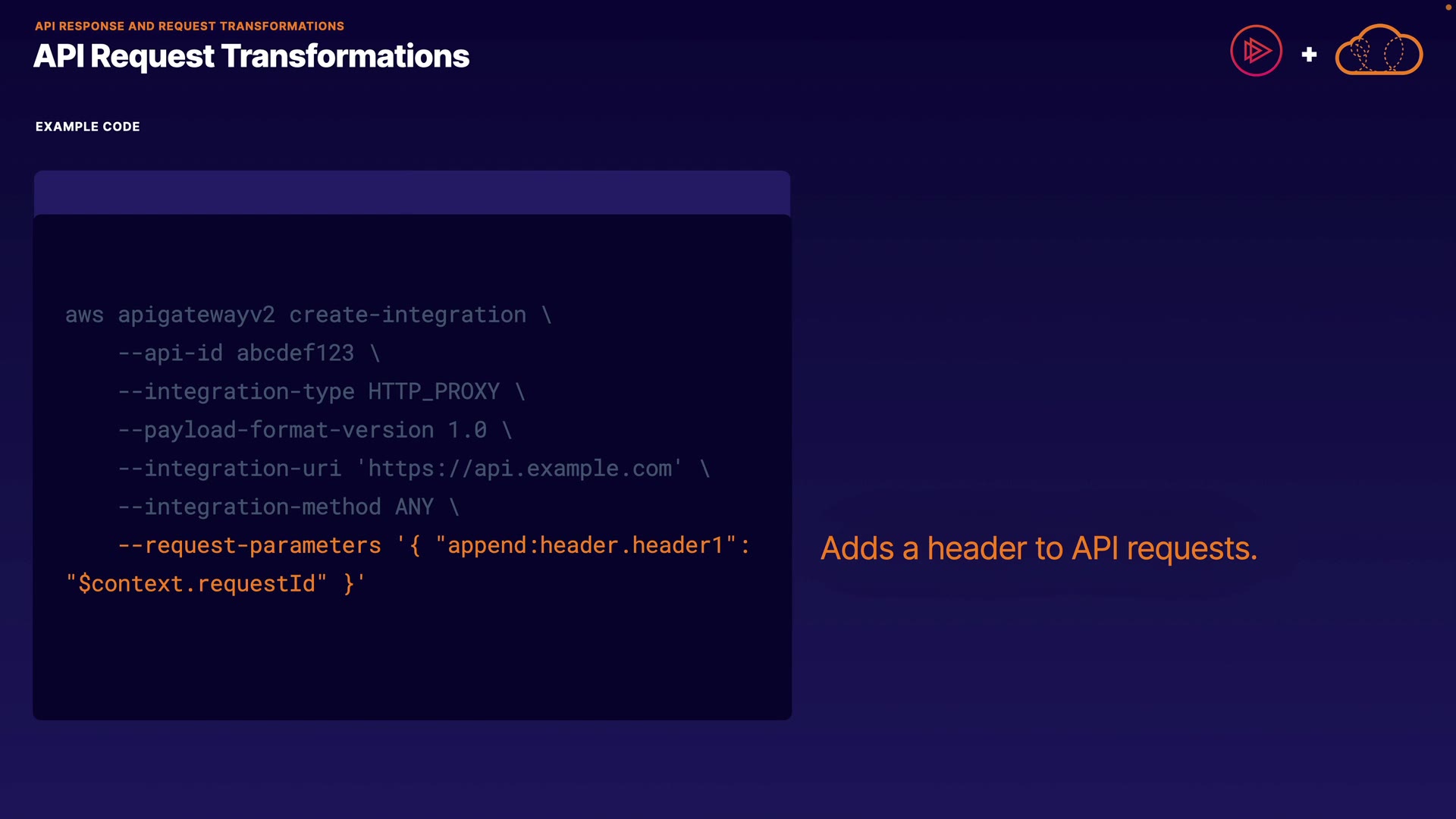Click the Pluralsight play logo icon
The width and height of the screenshot is (1456, 819).
tap(1256, 51)
